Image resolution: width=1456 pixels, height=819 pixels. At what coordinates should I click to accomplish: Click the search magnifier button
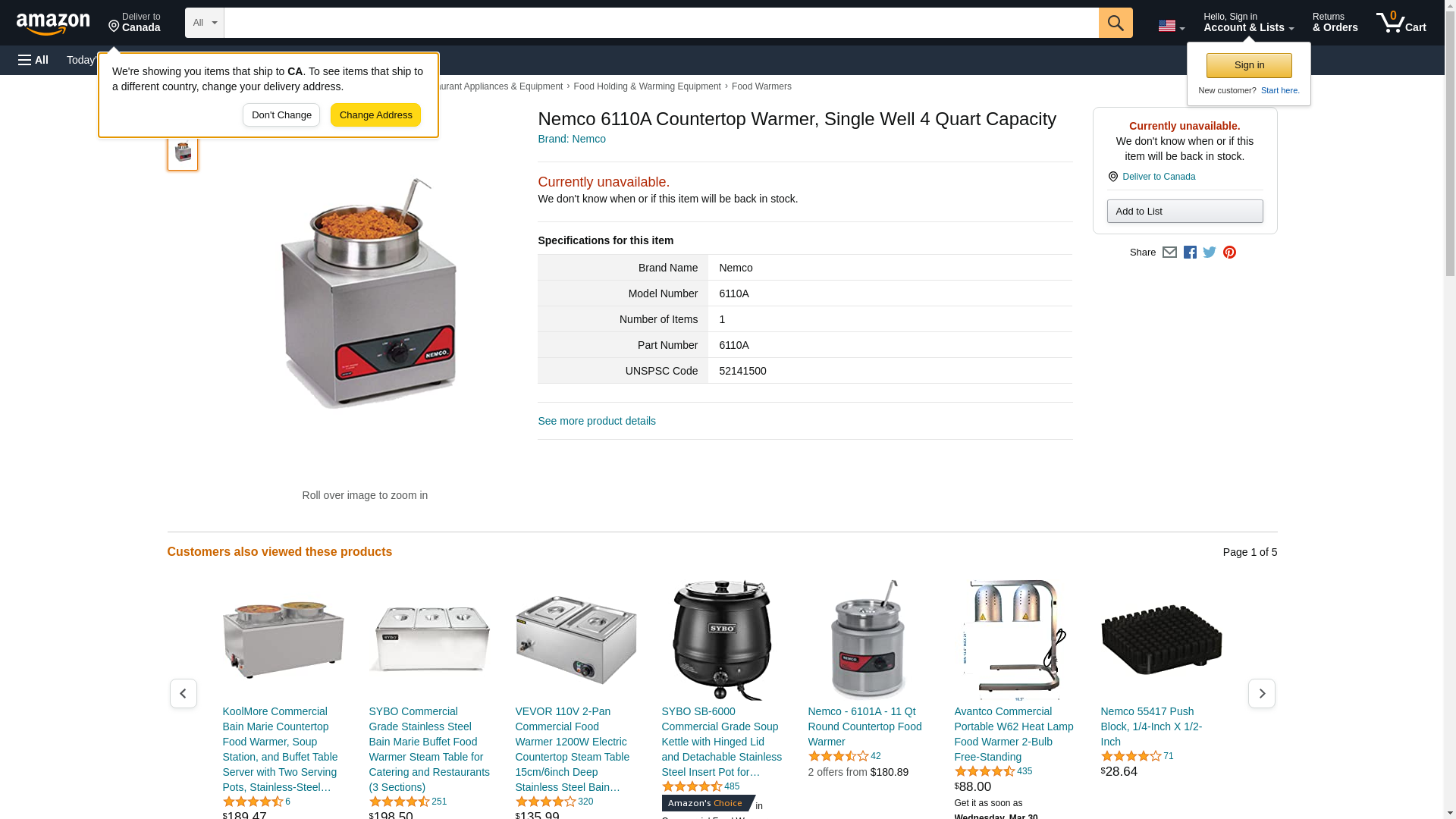[1116, 23]
